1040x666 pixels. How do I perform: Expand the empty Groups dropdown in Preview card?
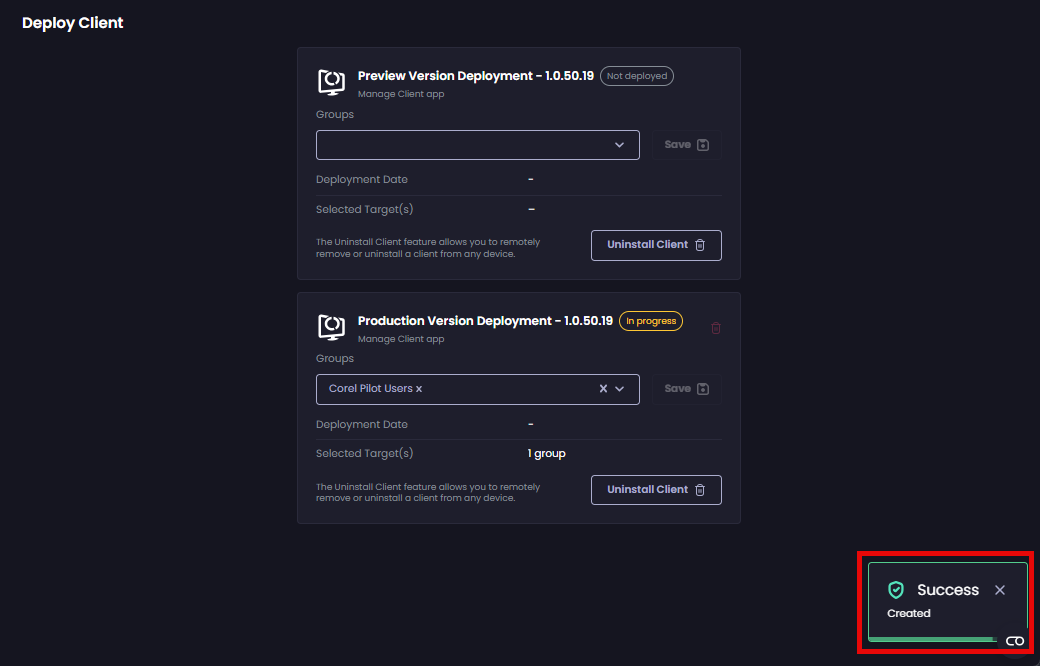(x=618, y=145)
